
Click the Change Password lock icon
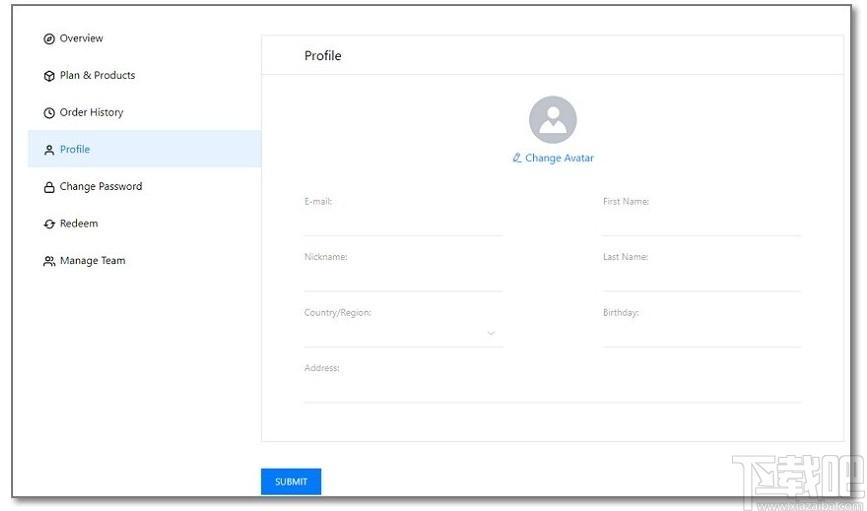[x=49, y=187]
